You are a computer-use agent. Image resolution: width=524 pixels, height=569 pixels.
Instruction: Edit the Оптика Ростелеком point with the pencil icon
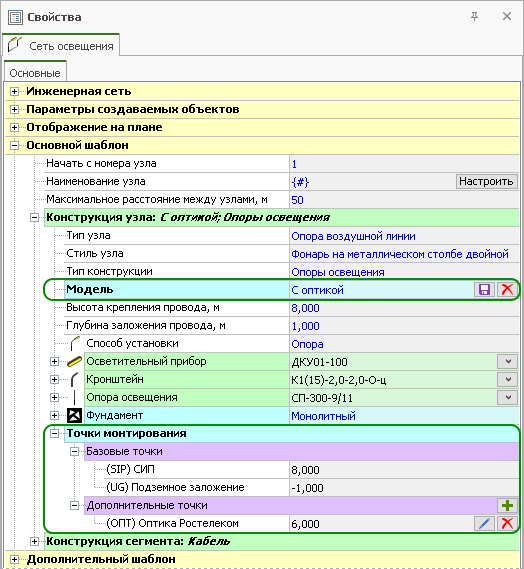tap(484, 523)
